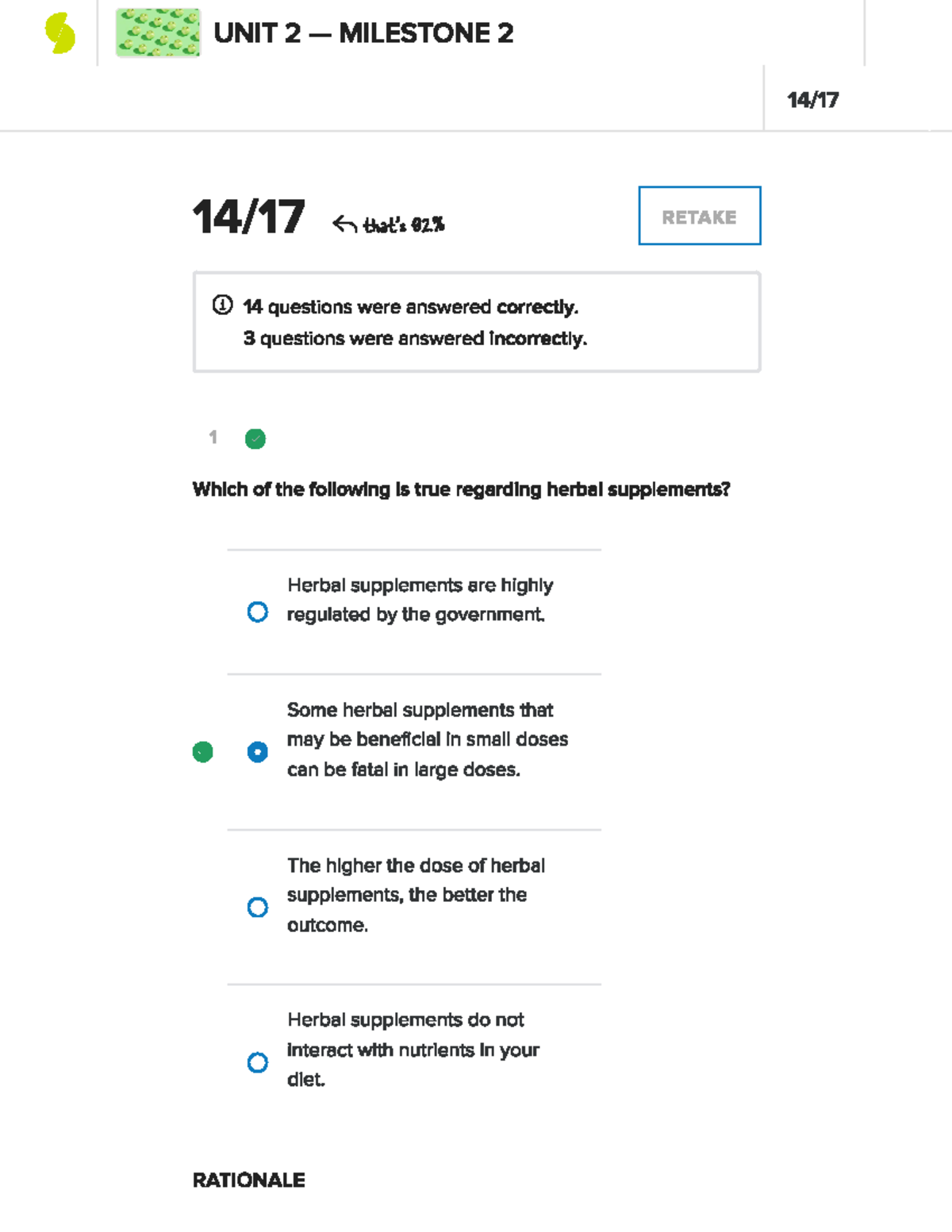Click the green patterned unit thumbnail
The width and height of the screenshot is (952, 1232).
(x=158, y=33)
